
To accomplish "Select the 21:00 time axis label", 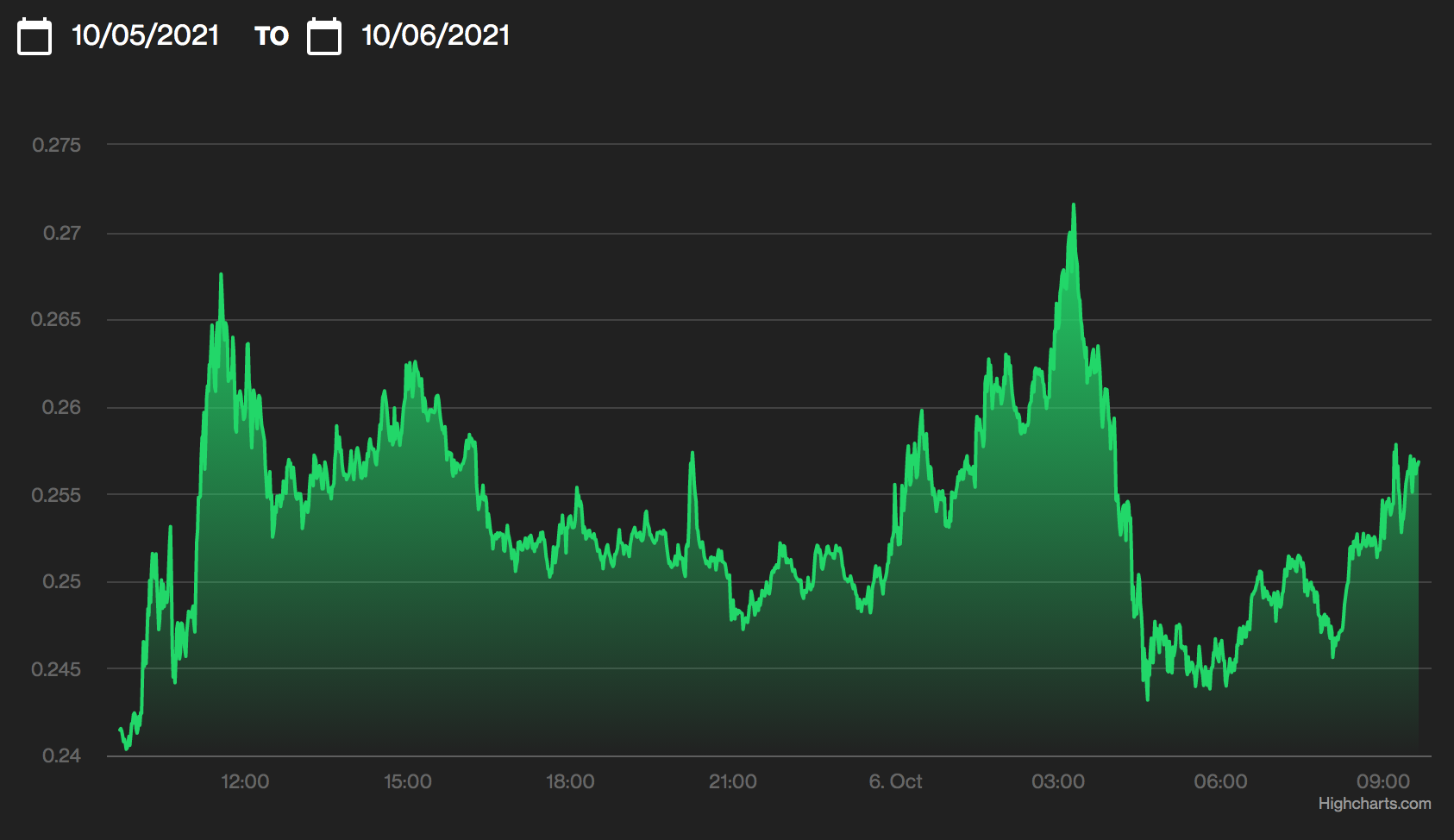I will tap(732, 781).
